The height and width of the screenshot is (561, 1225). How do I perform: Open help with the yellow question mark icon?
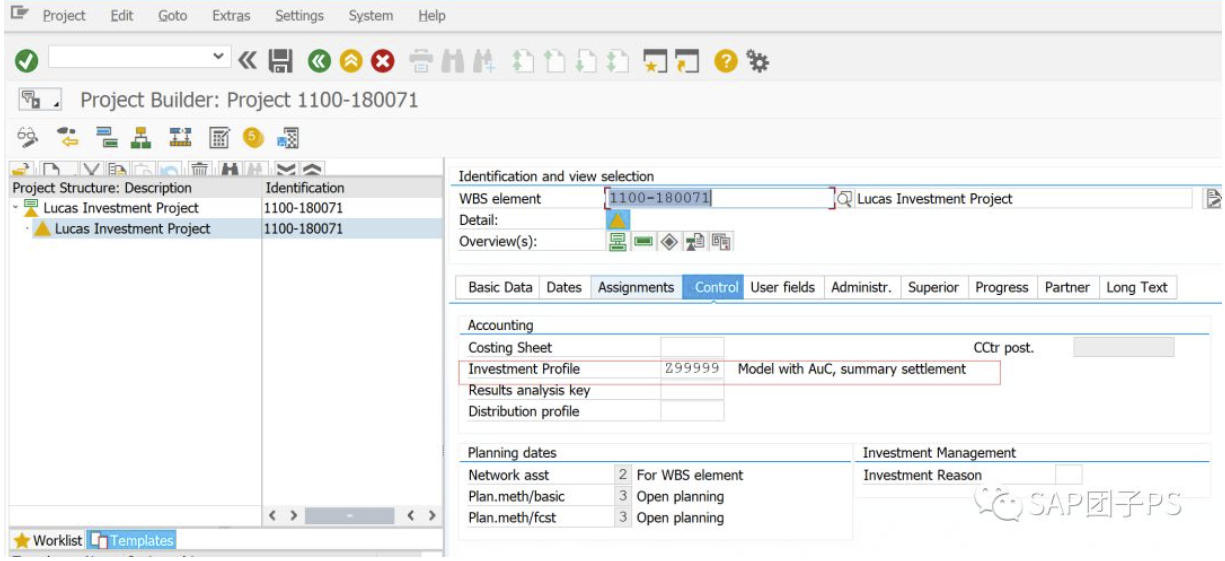(727, 62)
